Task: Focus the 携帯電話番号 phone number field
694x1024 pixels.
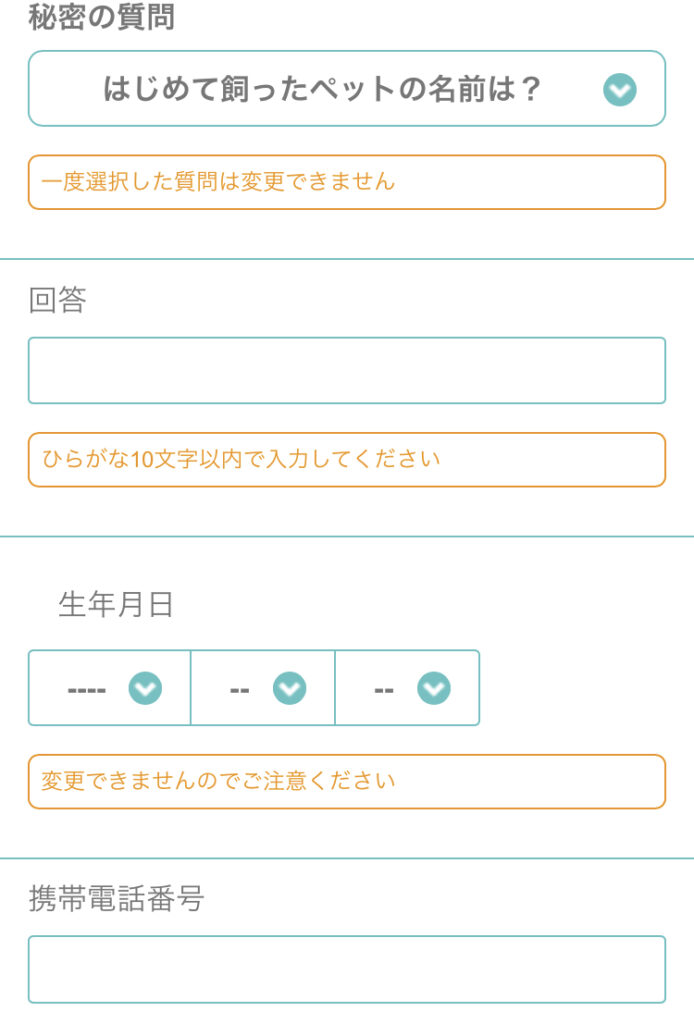Action: coord(347,969)
